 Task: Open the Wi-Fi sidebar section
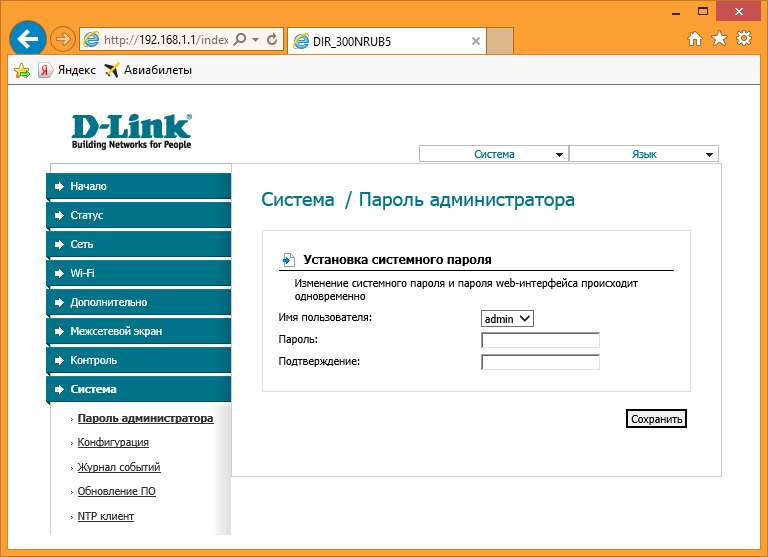(139, 273)
